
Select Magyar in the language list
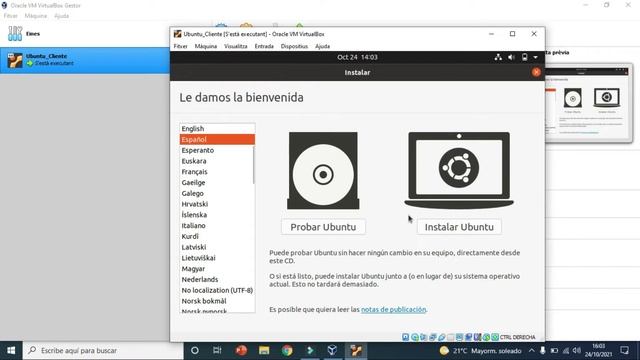tap(217, 269)
